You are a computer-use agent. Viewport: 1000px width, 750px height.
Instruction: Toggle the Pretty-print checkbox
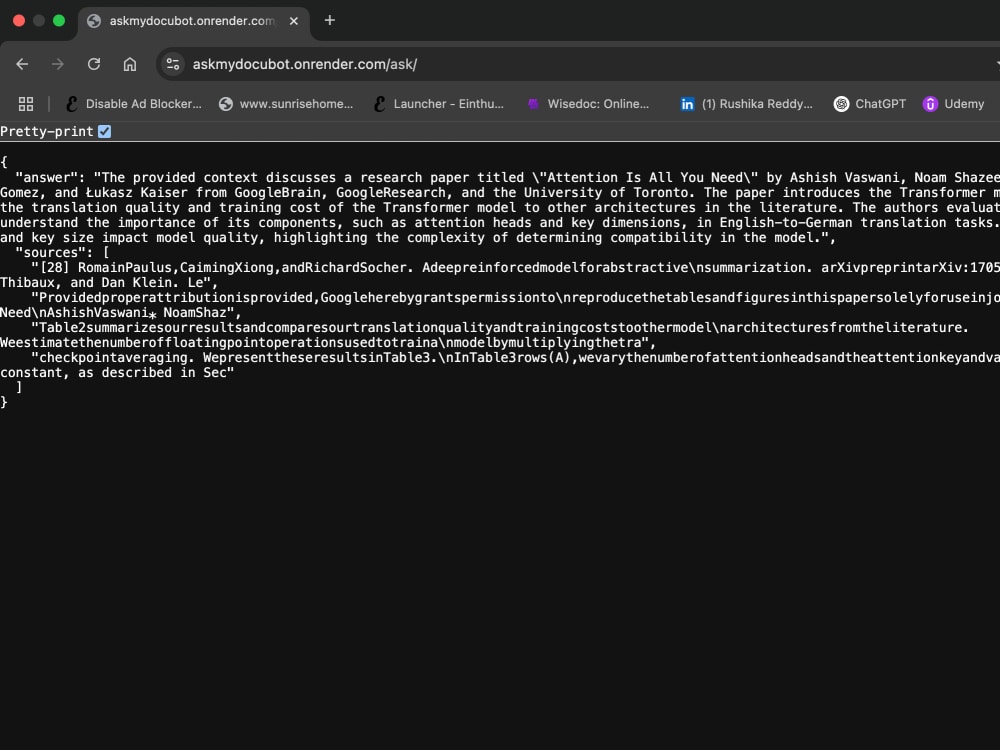pyautogui.click(x=105, y=131)
